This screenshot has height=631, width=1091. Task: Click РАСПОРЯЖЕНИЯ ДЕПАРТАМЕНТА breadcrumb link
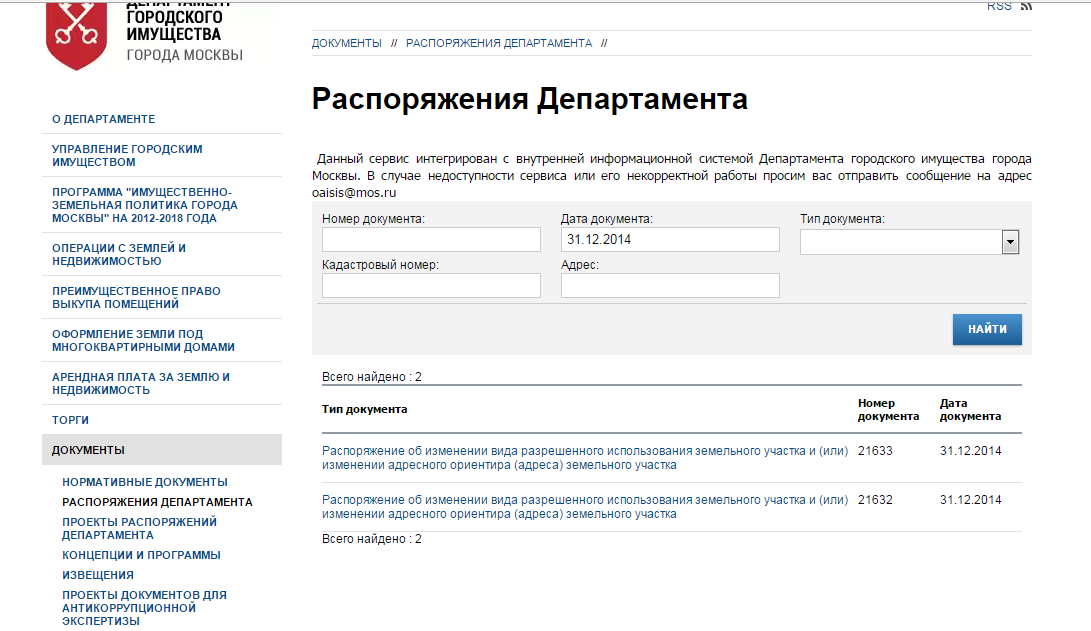pos(499,43)
